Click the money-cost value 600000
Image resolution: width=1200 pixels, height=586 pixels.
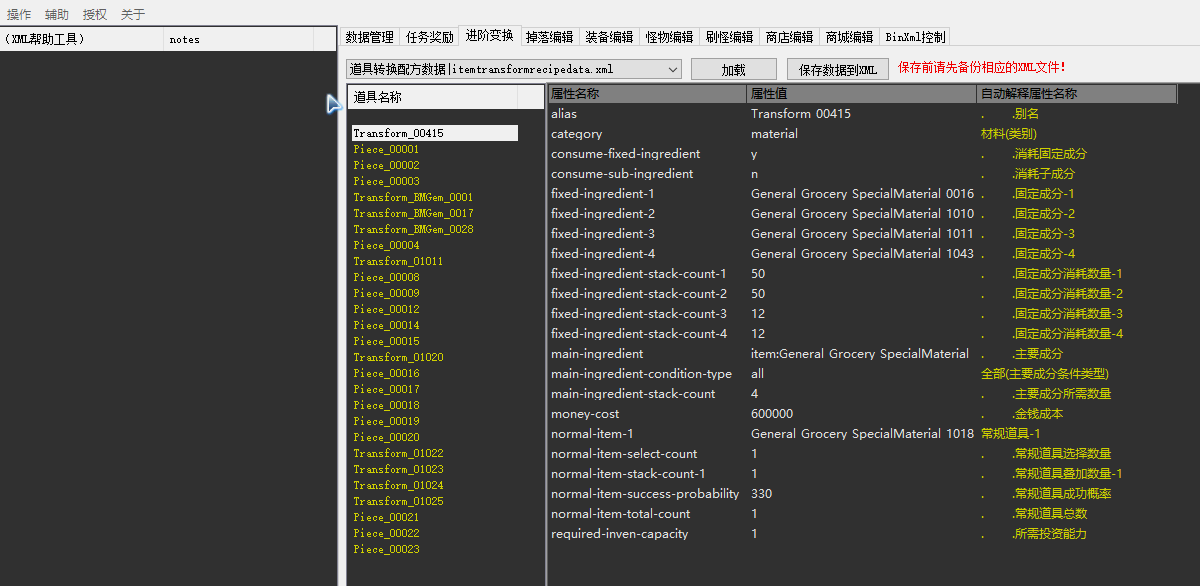click(772, 414)
